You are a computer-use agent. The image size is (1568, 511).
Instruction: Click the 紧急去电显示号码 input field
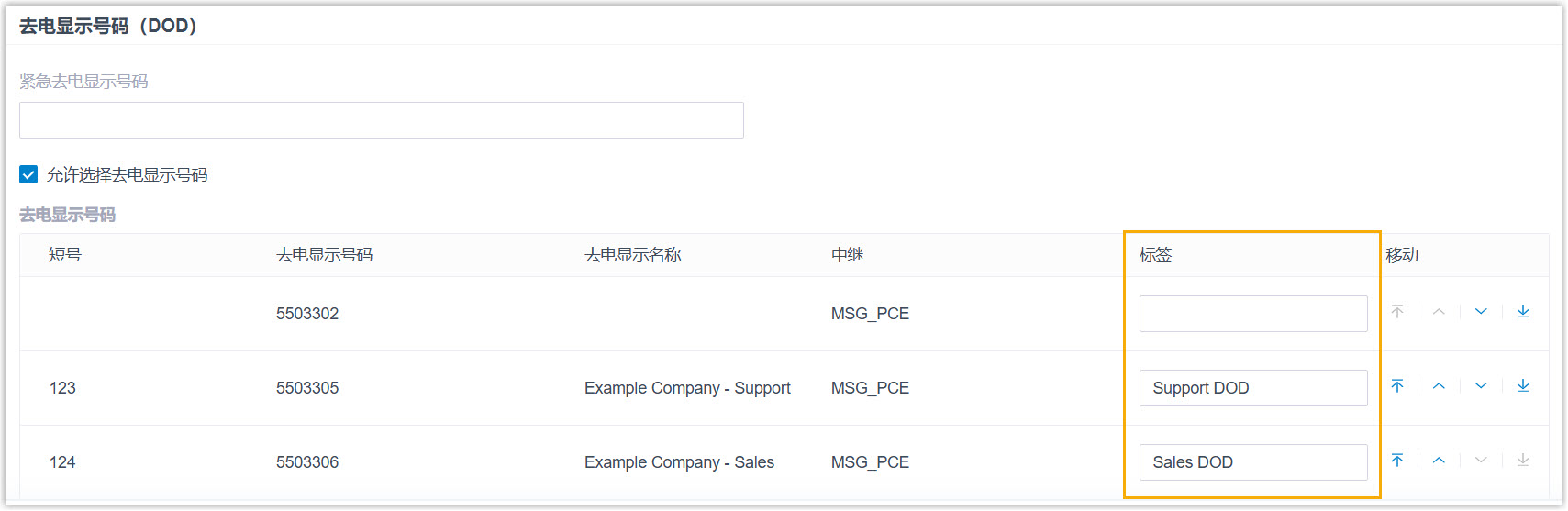pos(381,120)
